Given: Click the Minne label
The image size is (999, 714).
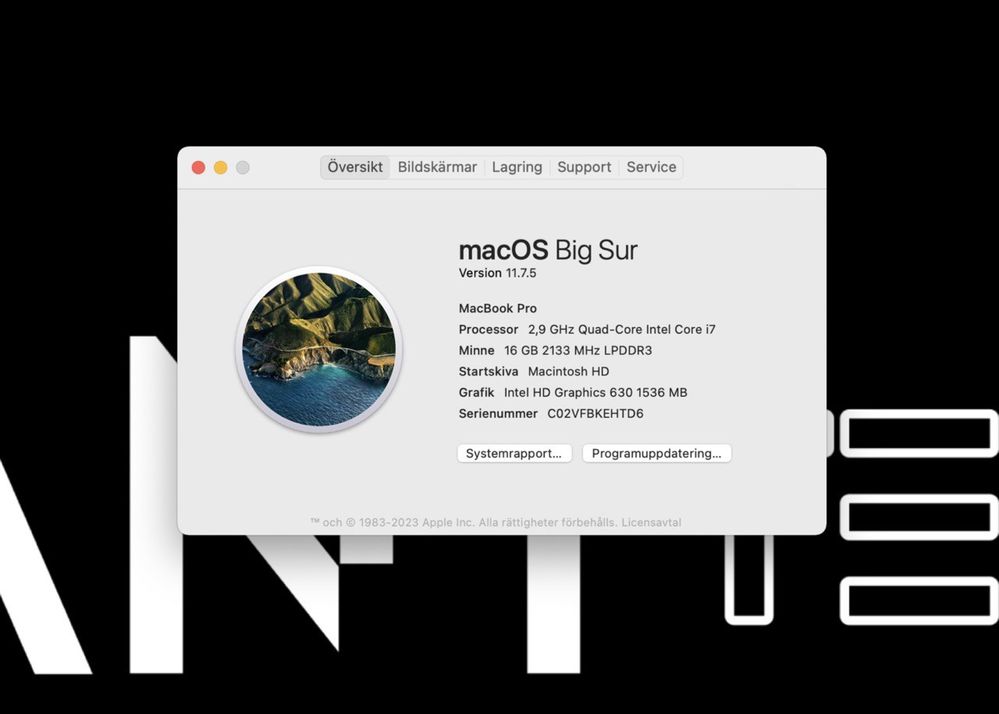Looking at the screenshot, I should click(x=476, y=351).
